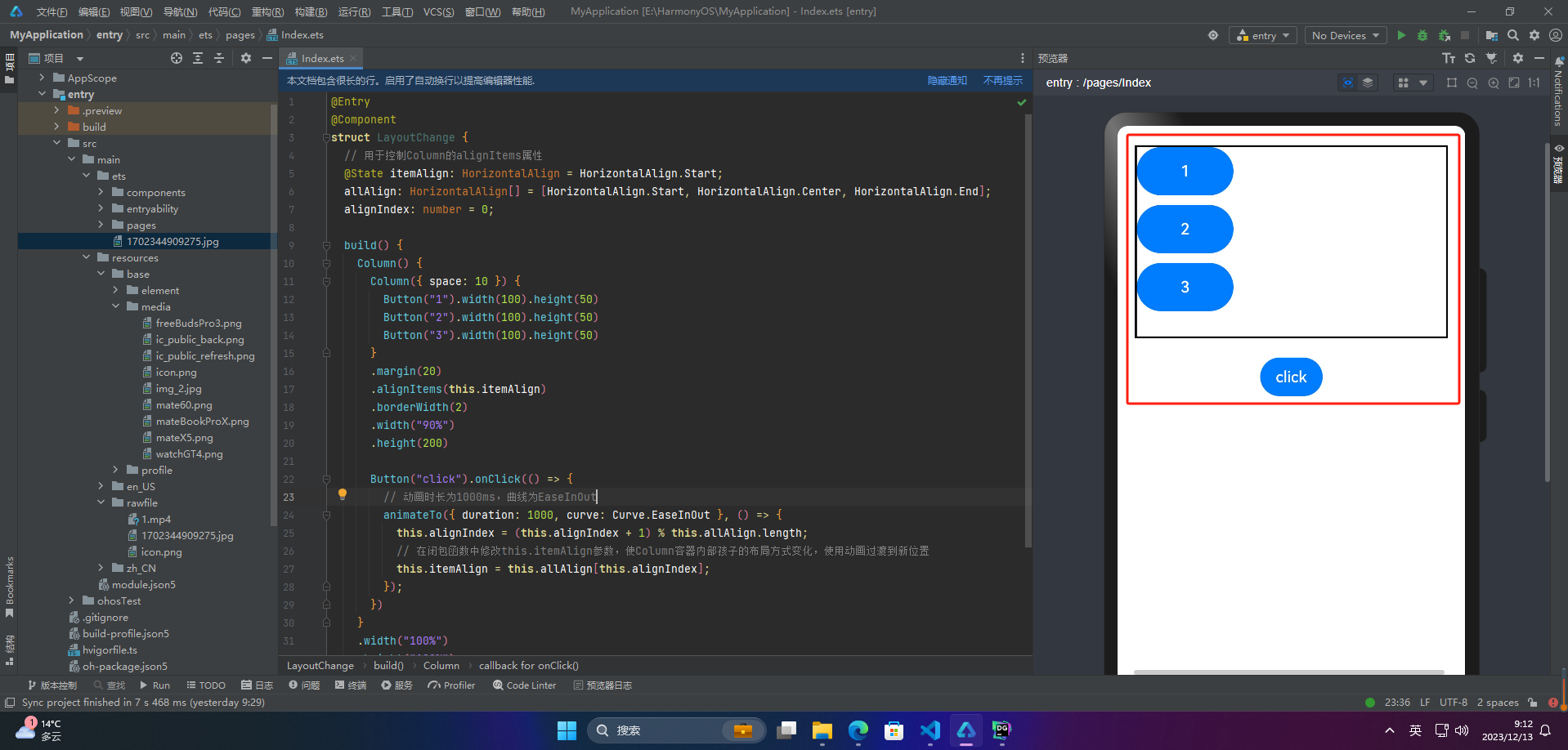Open the Profiler tool window
This screenshot has width=1568, height=750.
[x=450, y=685]
